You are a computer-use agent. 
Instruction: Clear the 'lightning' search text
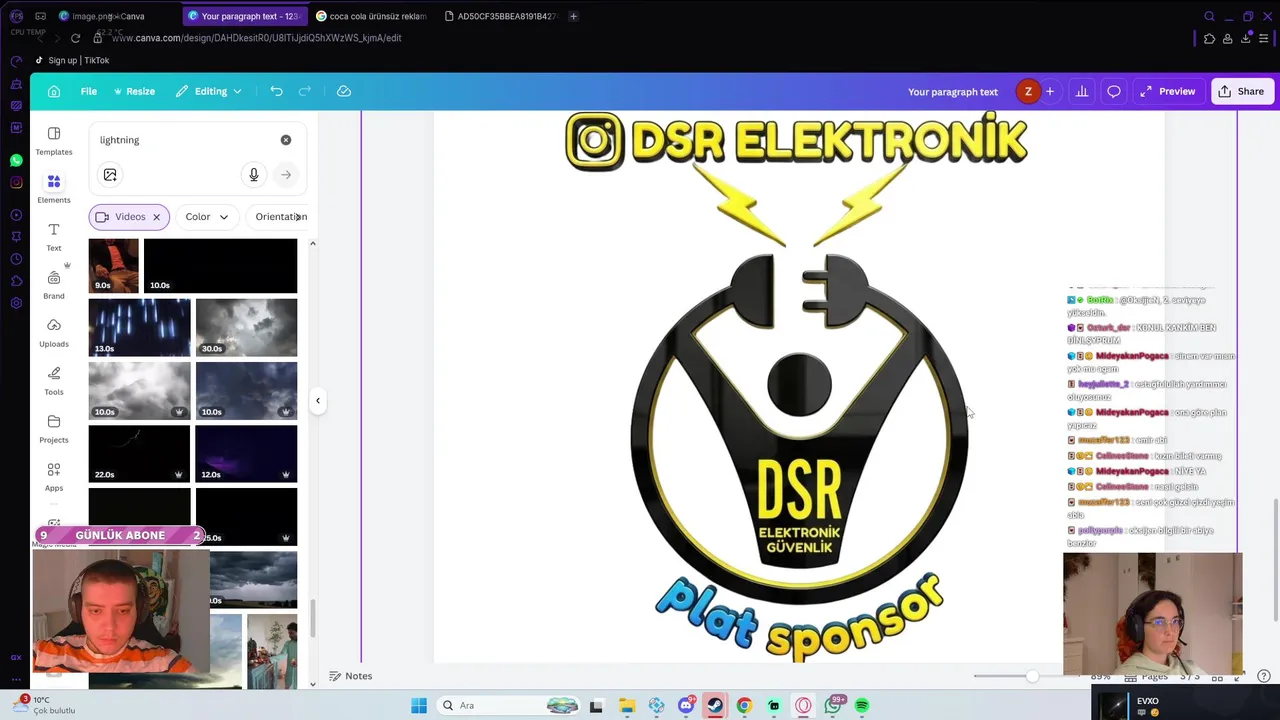tap(286, 140)
